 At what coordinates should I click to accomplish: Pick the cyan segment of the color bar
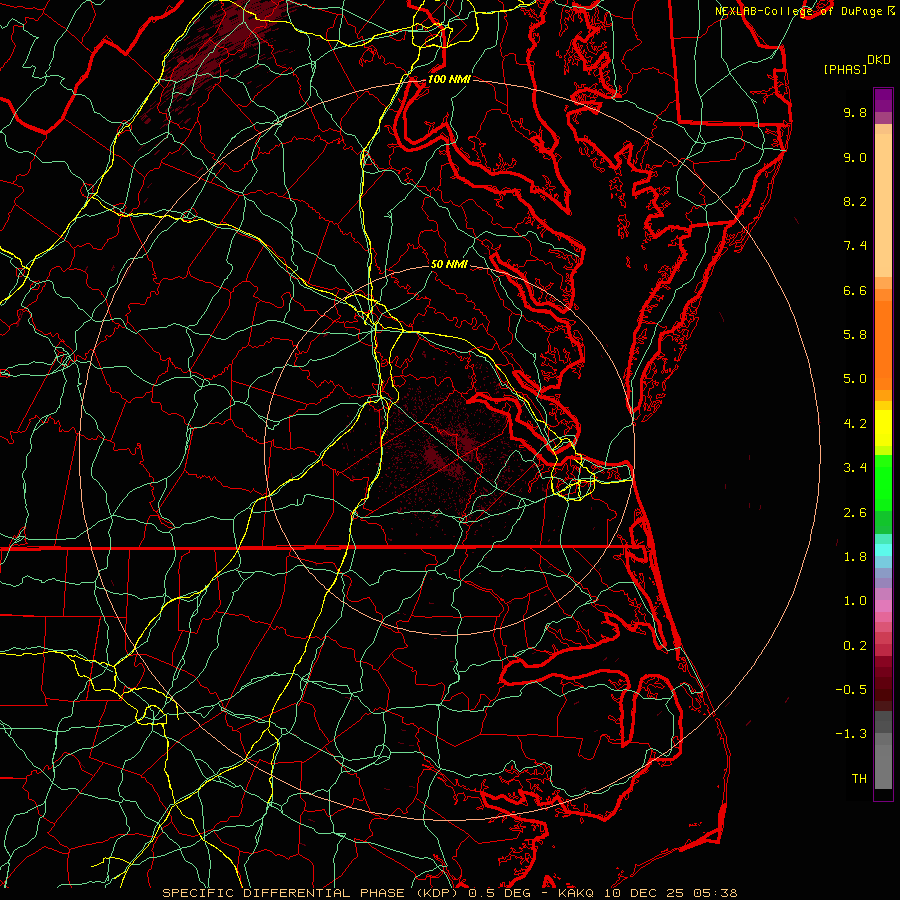tap(883, 550)
